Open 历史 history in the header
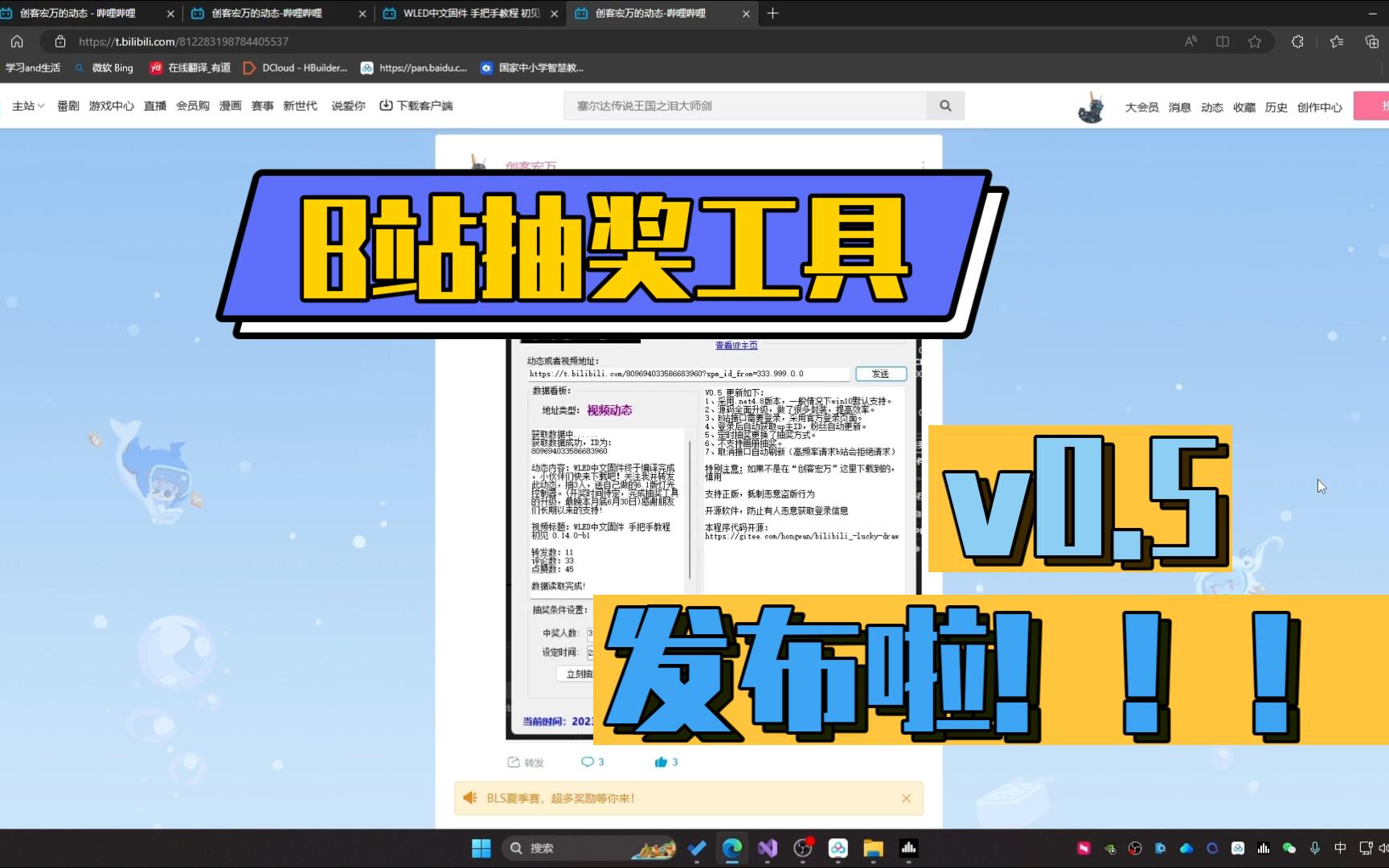1389x868 pixels. 1276,107
